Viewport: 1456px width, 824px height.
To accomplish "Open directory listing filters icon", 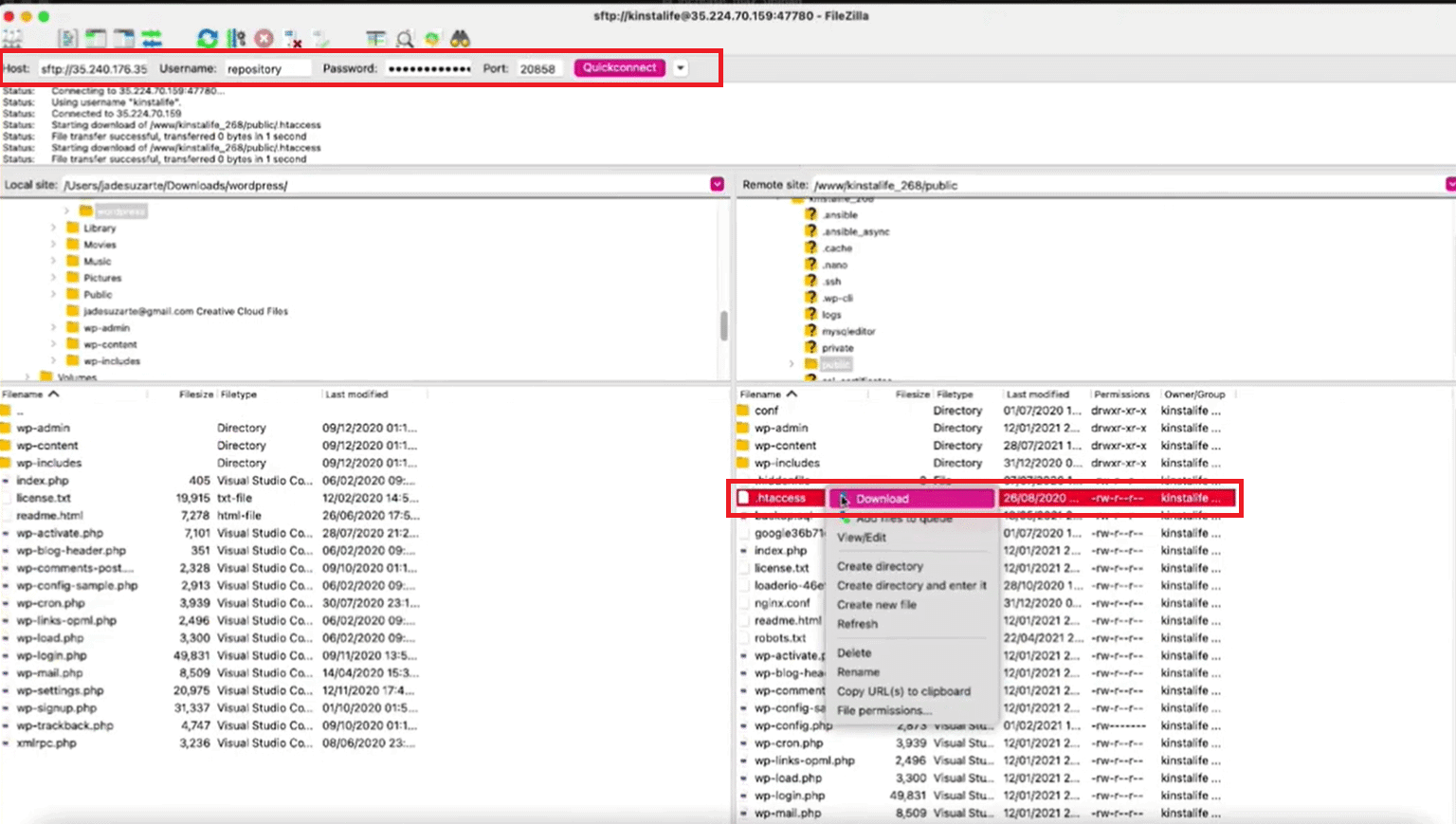I will (376, 39).
